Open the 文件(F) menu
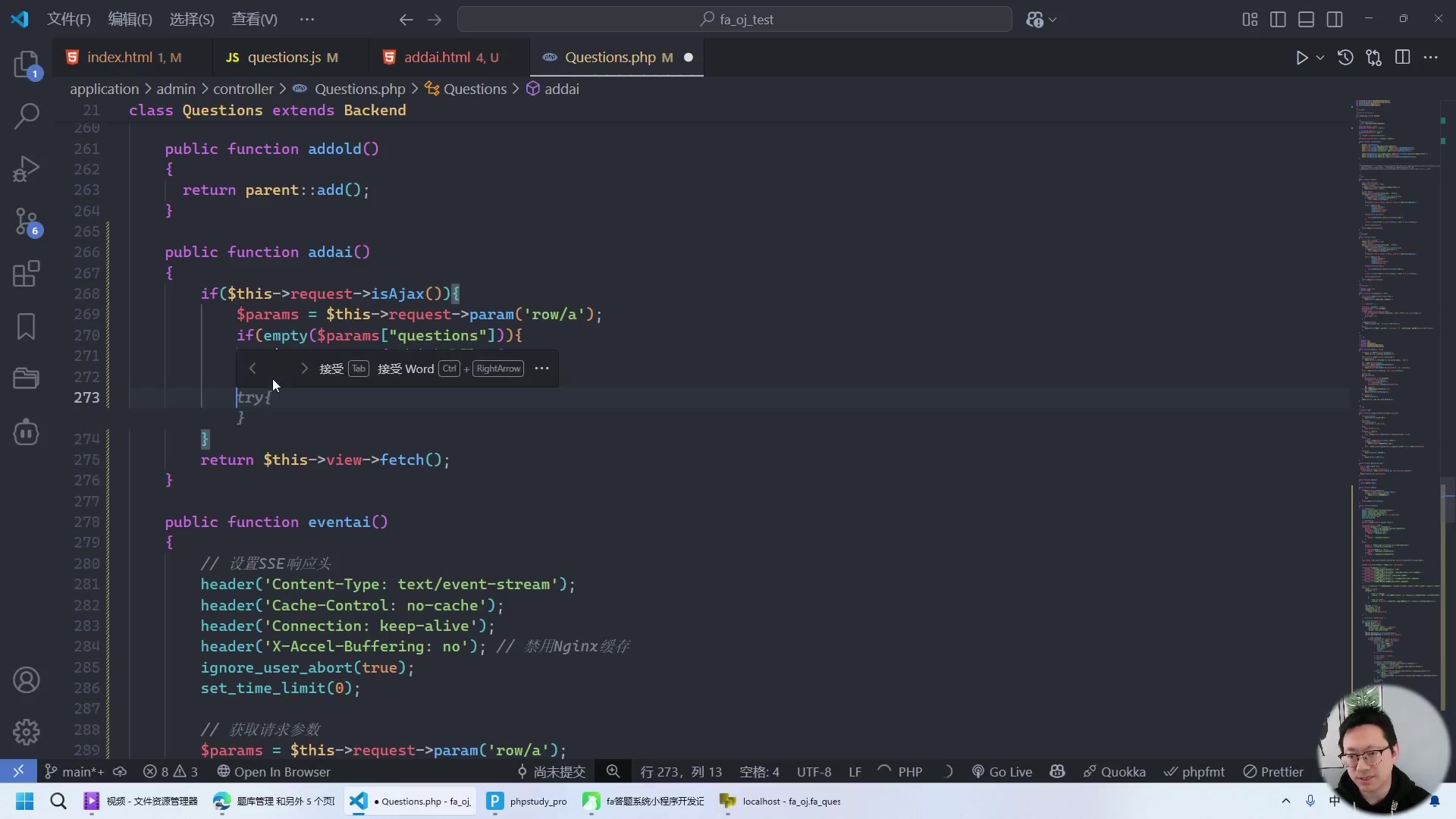 [x=68, y=20]
